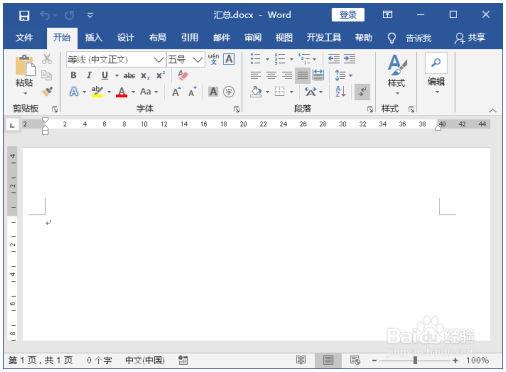Apply distributed alignment
Screen dimensions: 506x372
click(x=318, y=75)
